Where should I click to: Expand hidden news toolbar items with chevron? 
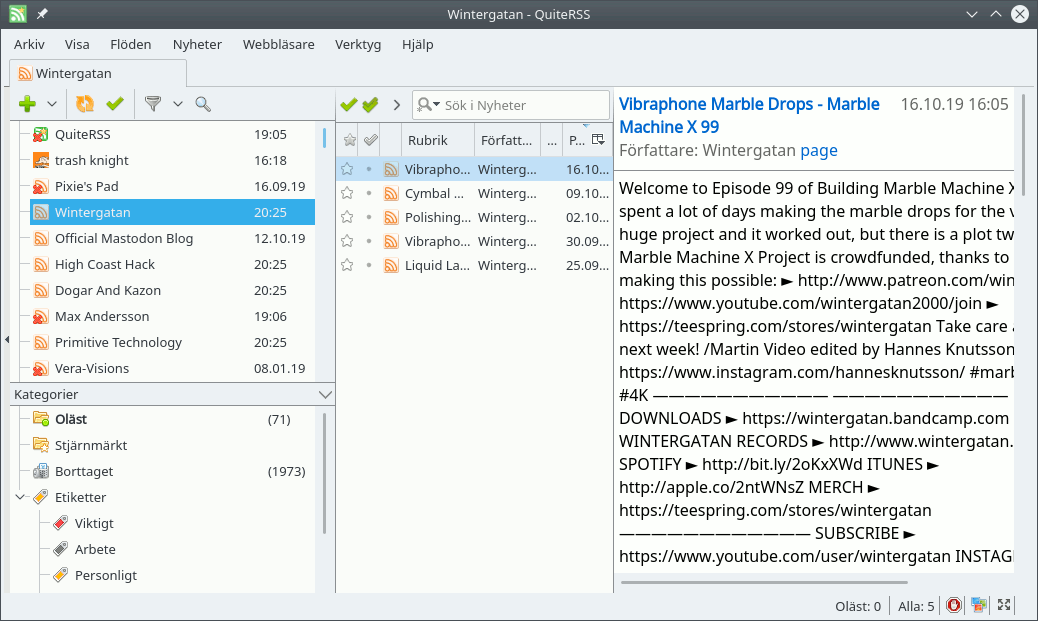point(397,105)
